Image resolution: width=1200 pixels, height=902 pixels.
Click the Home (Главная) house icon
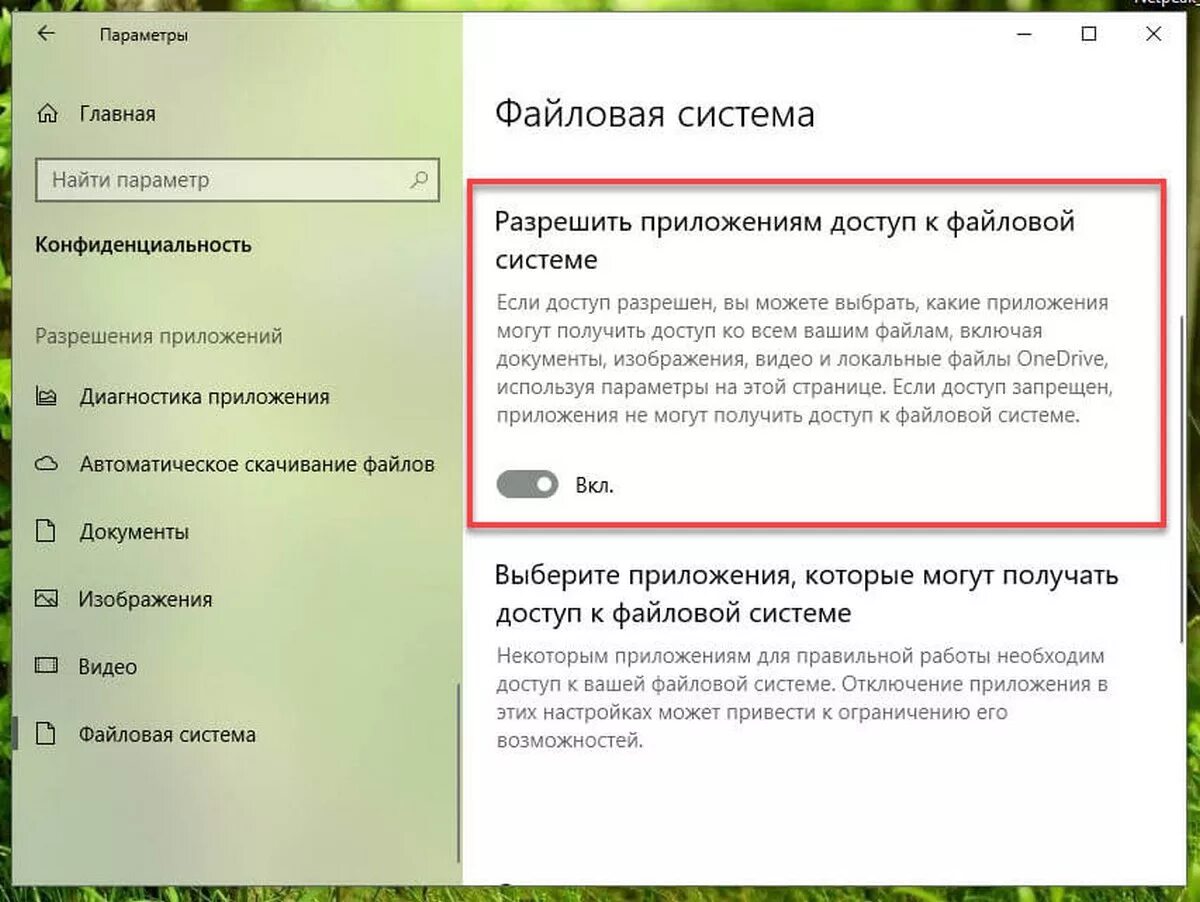click(x=47, y=114)
